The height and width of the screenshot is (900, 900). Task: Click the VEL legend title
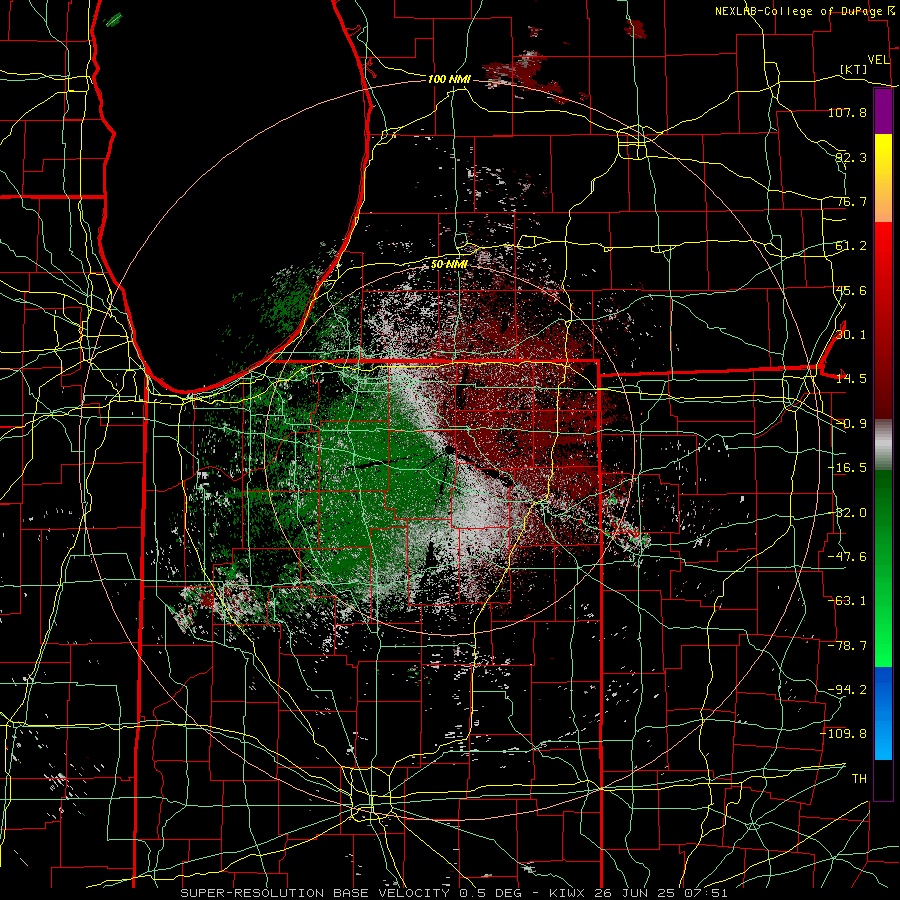pyautogui.click(x=878, y=60)
